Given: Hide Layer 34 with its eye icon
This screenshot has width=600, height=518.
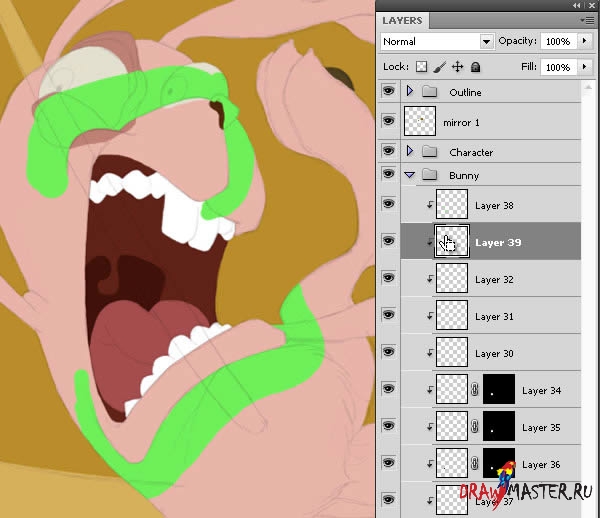Looking at the screenshot, I should (x=388, y=388).
